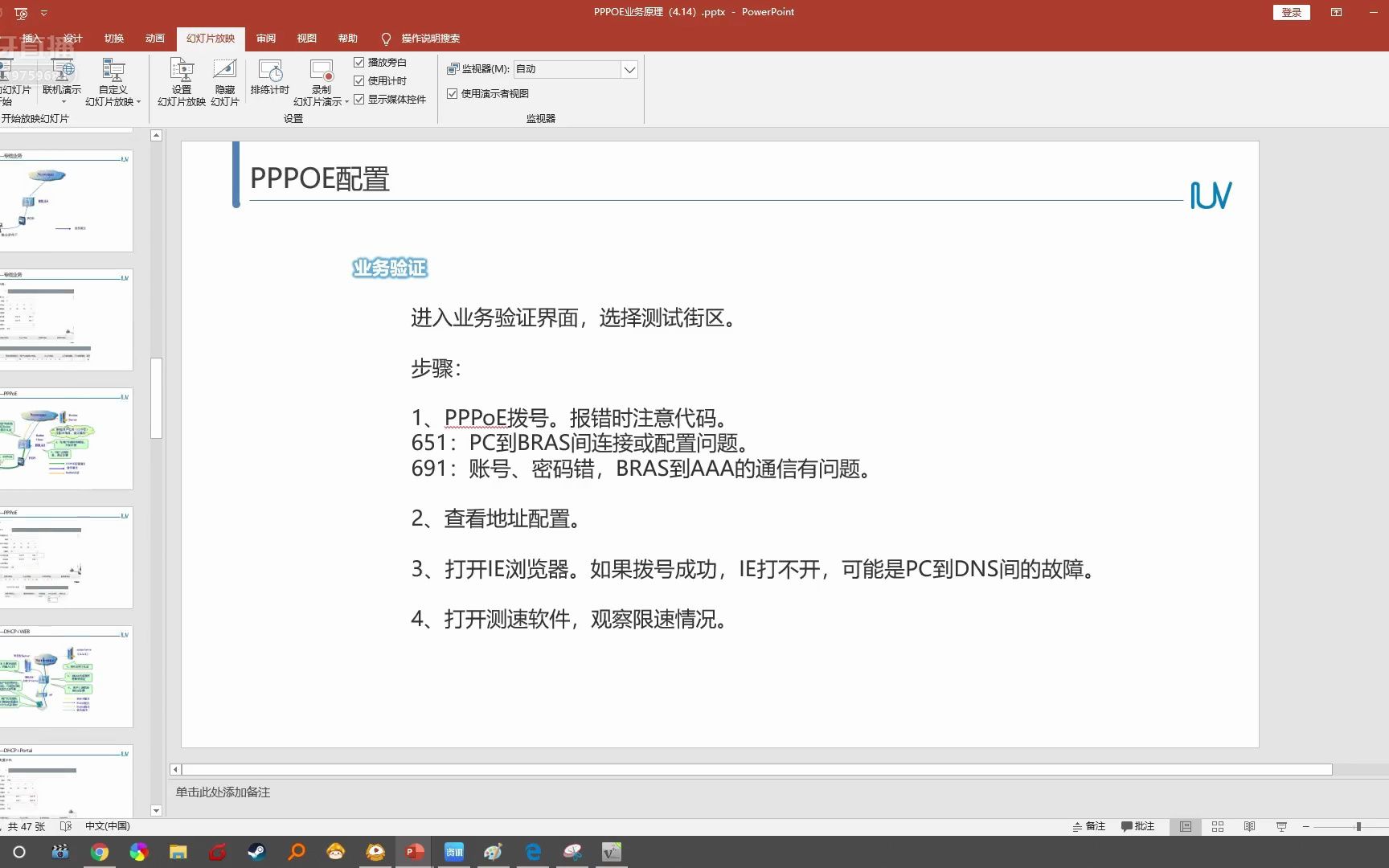
Task: Open the 视图 view tab
Action: (x=307, y=39)
